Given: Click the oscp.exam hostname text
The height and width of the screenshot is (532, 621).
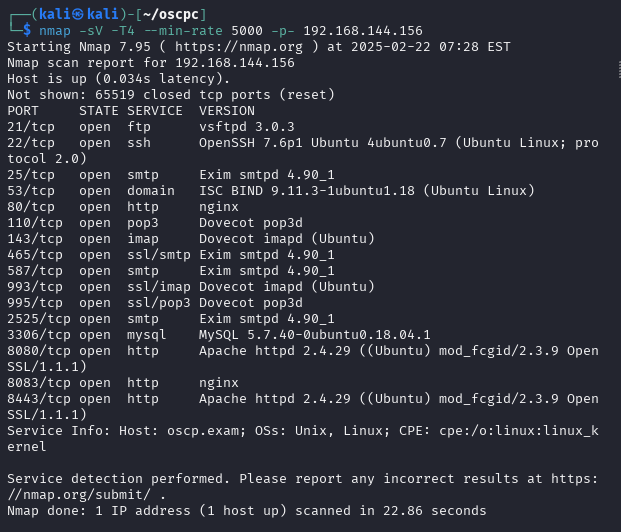Looking at the screenshot, I should pyautogui.click(x=202, y=431).
